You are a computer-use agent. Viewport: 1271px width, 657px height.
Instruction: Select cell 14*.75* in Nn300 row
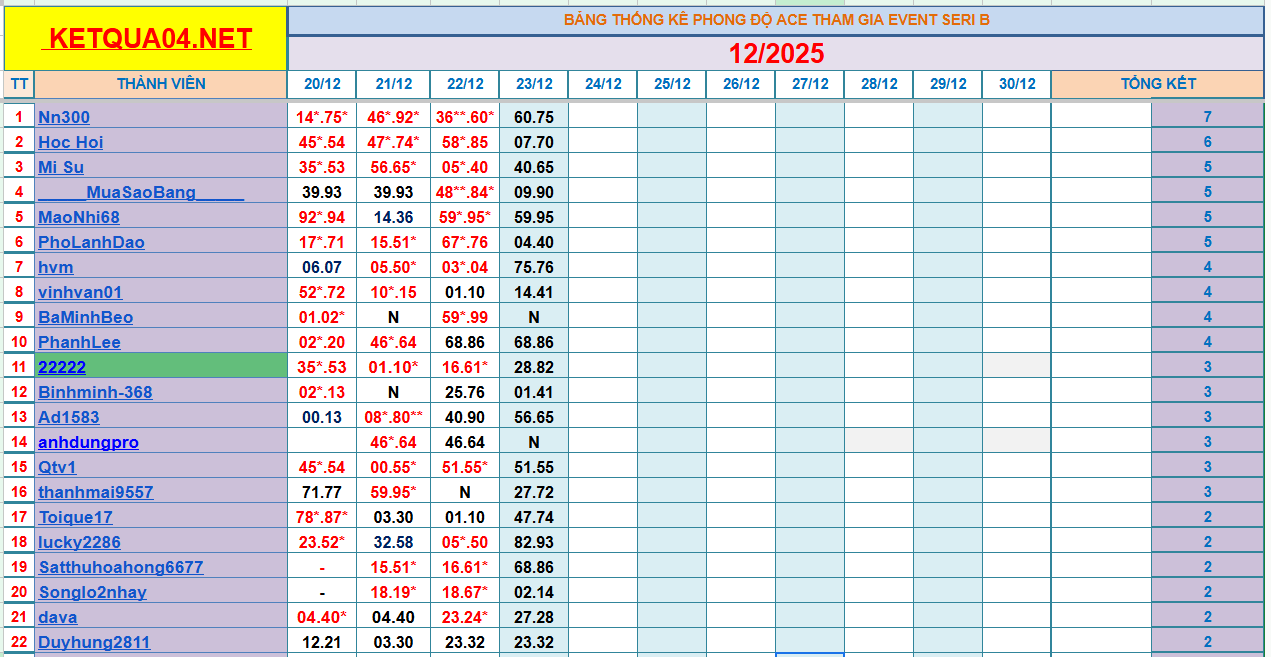click(x=322, y=117)
